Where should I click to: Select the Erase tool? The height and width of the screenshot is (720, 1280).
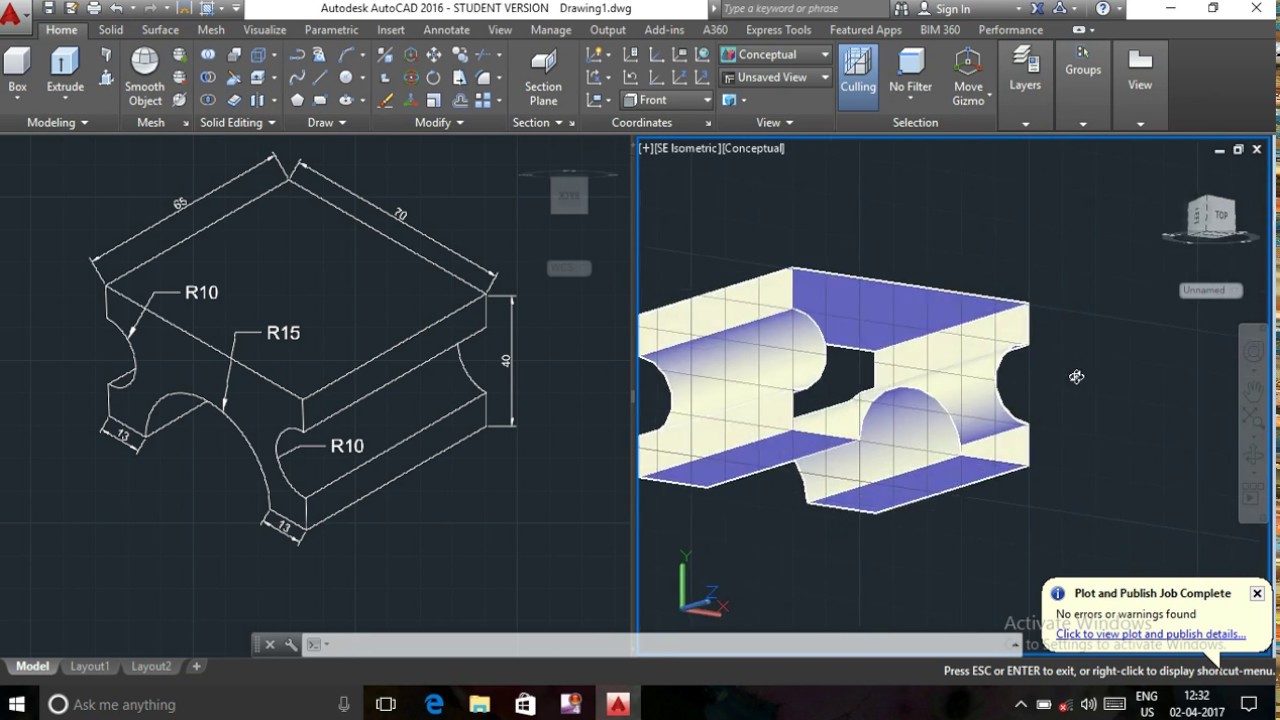[386, 100]
